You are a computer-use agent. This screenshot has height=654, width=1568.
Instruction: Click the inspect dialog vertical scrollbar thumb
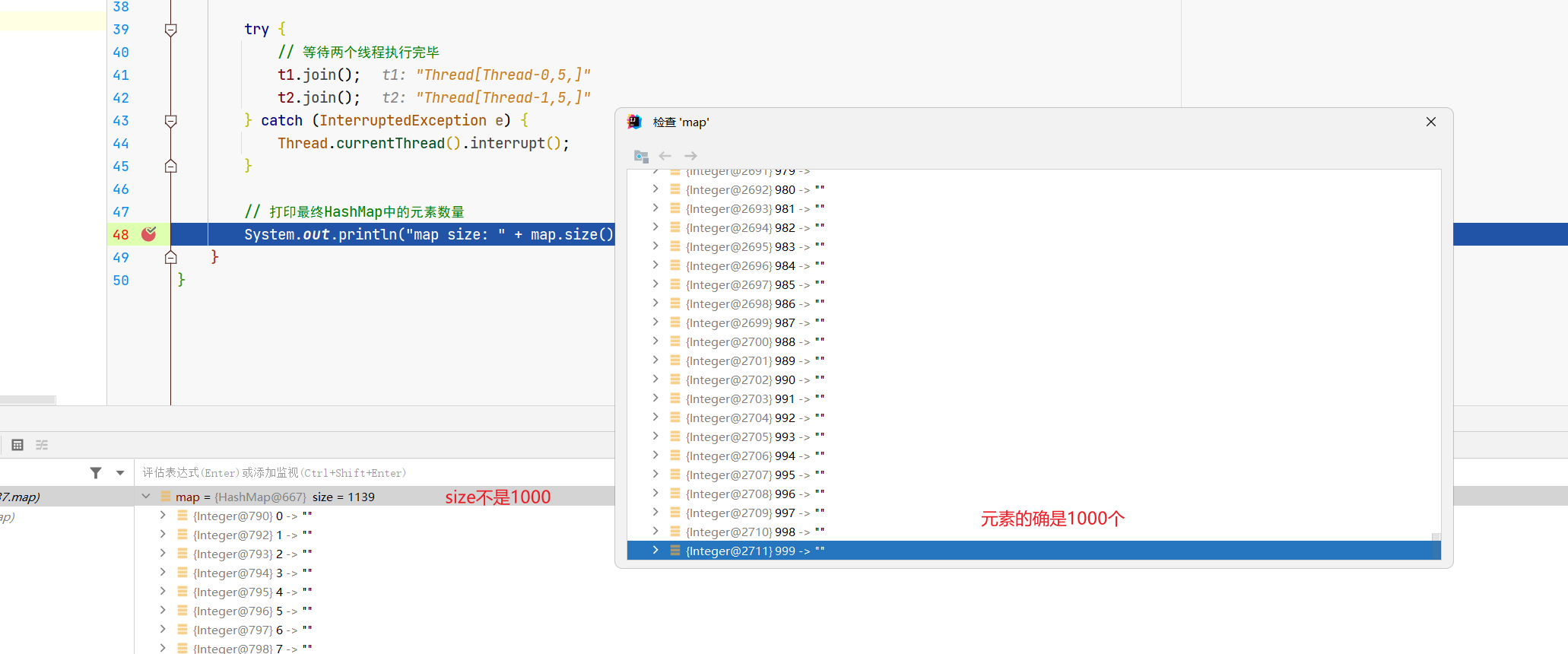point(1436,546)
